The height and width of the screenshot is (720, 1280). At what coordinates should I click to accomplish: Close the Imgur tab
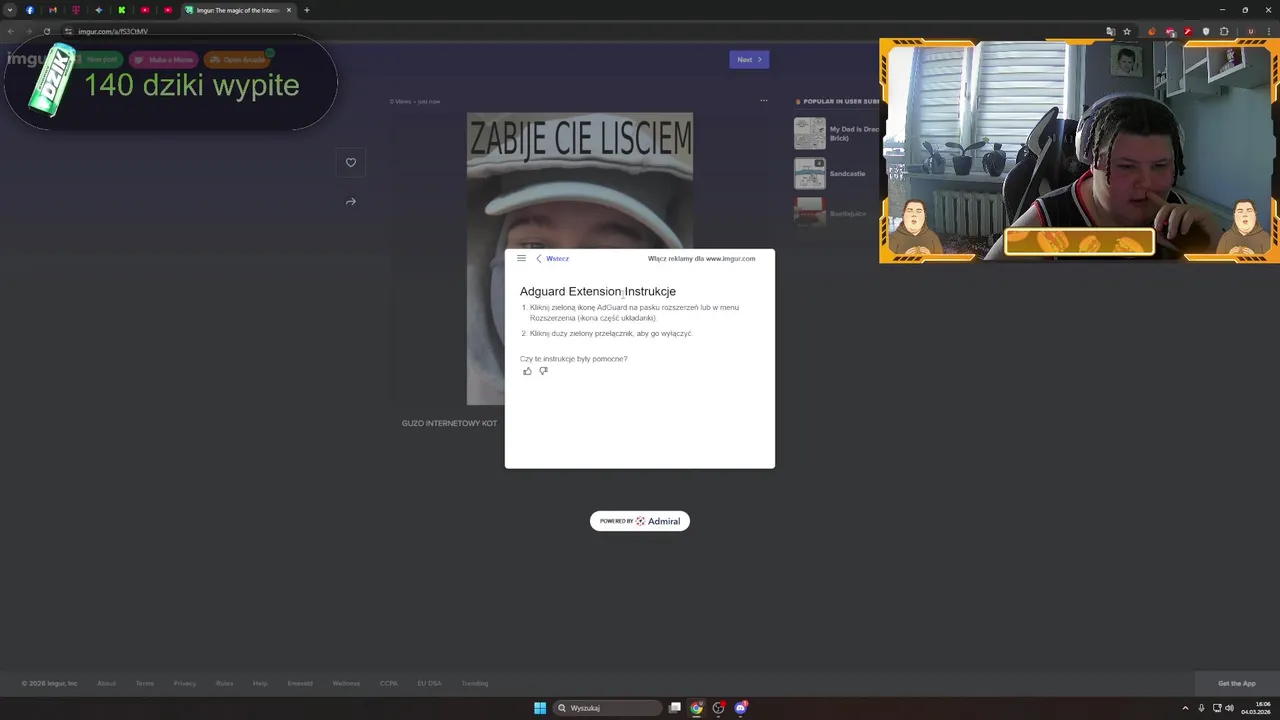point(289,10)
